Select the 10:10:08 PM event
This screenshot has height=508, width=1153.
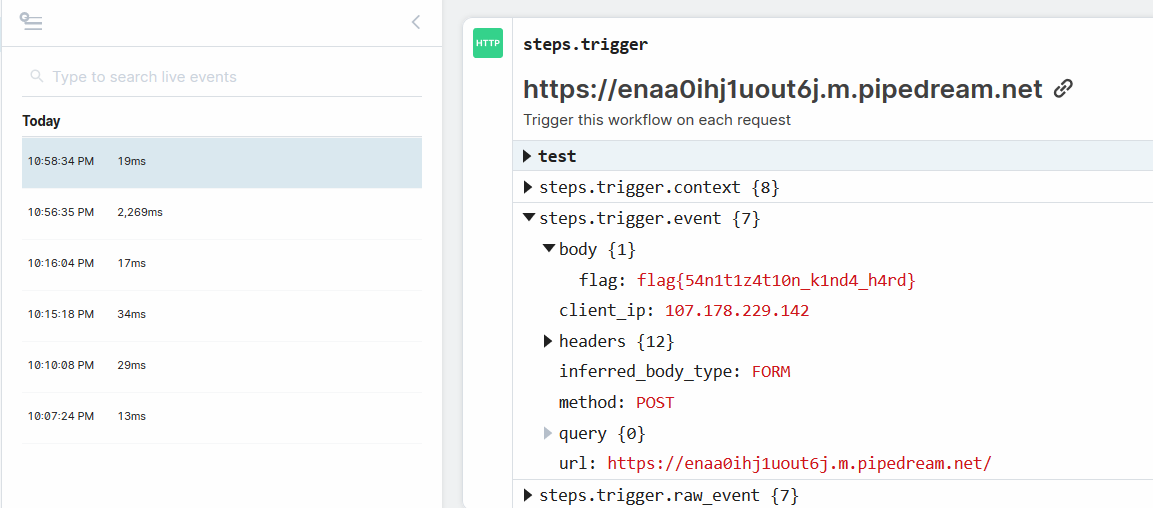click(x=221, y=365)
